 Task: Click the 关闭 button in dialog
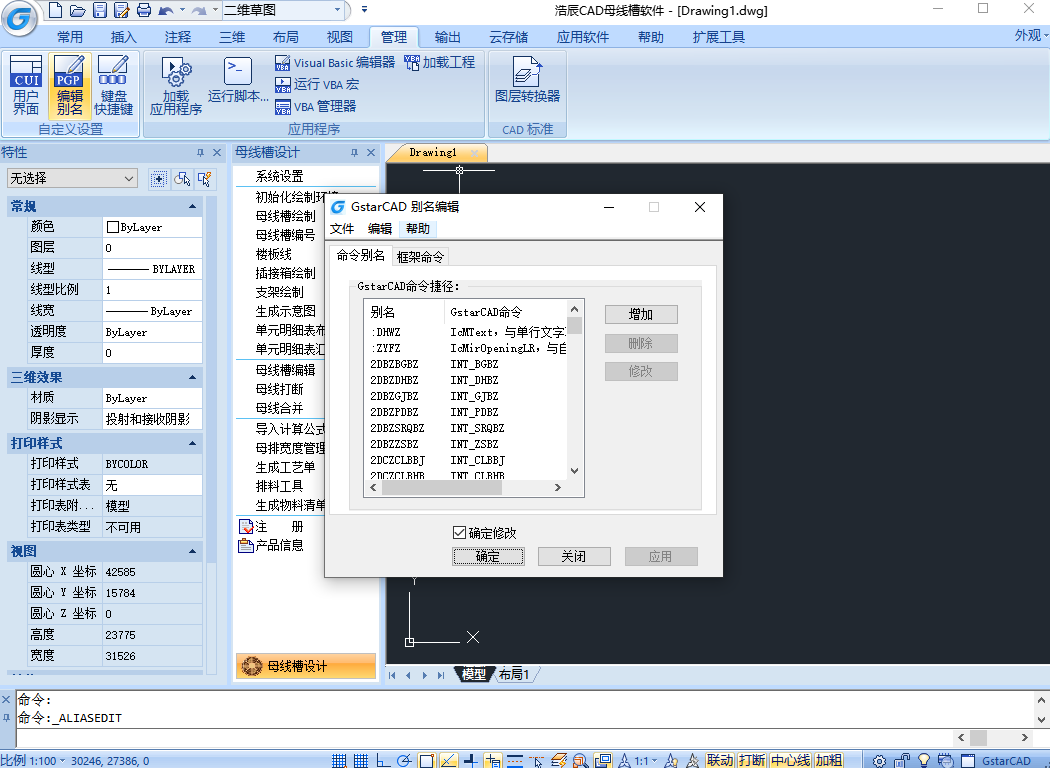(574, 556)
